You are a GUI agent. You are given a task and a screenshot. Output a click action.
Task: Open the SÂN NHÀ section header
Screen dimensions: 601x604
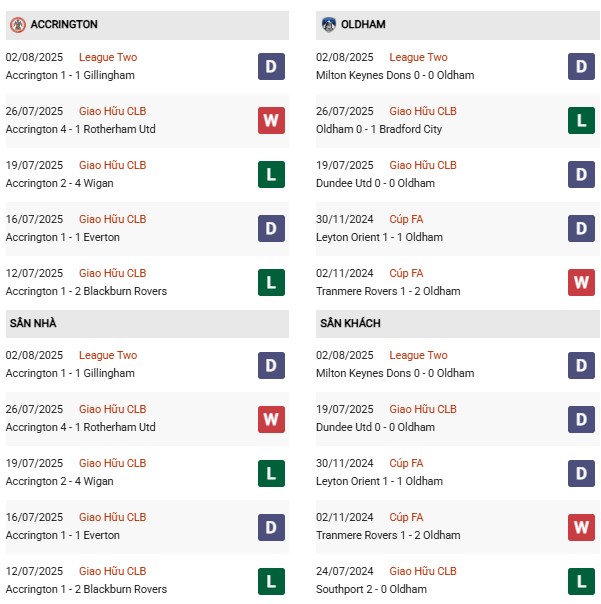(x=36, y=323)
